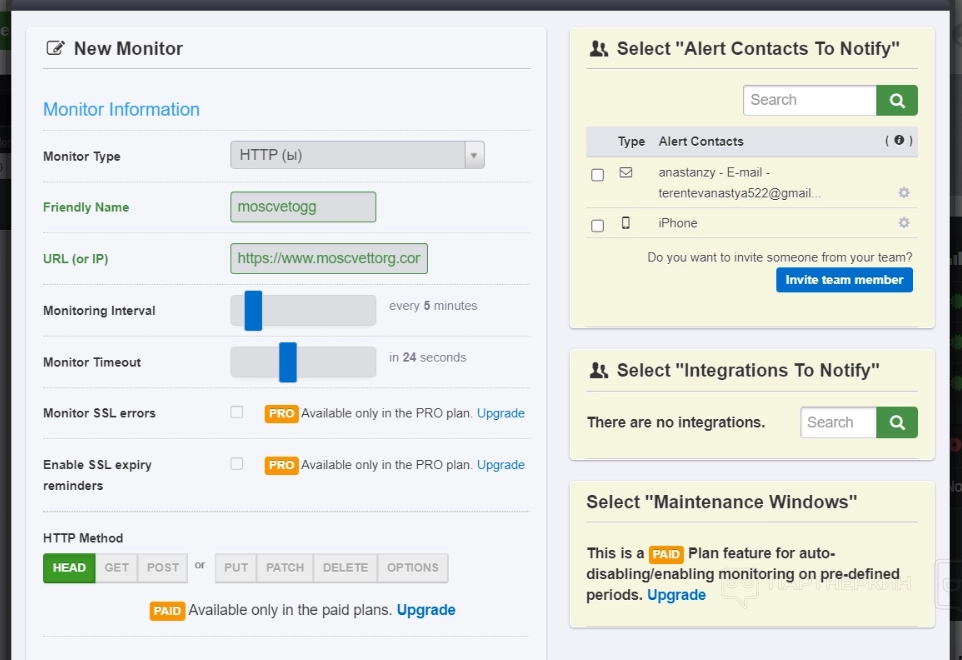The height and width of the screenshot is (660, 962).
Task: Click the envelope e-mail type icon
Action: pyautogui.click(x=626, y=172)
